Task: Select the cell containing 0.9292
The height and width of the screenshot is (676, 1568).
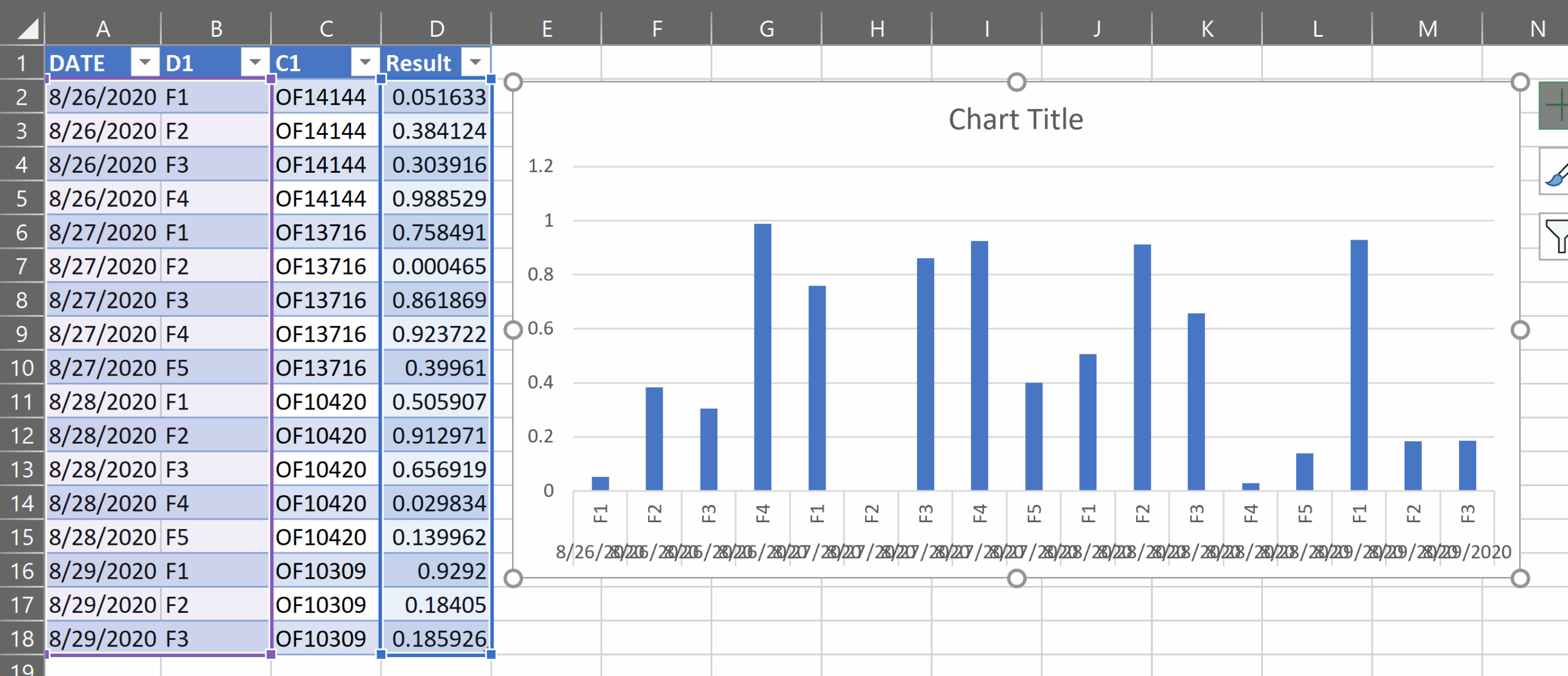Action: (x=436, y=571)
